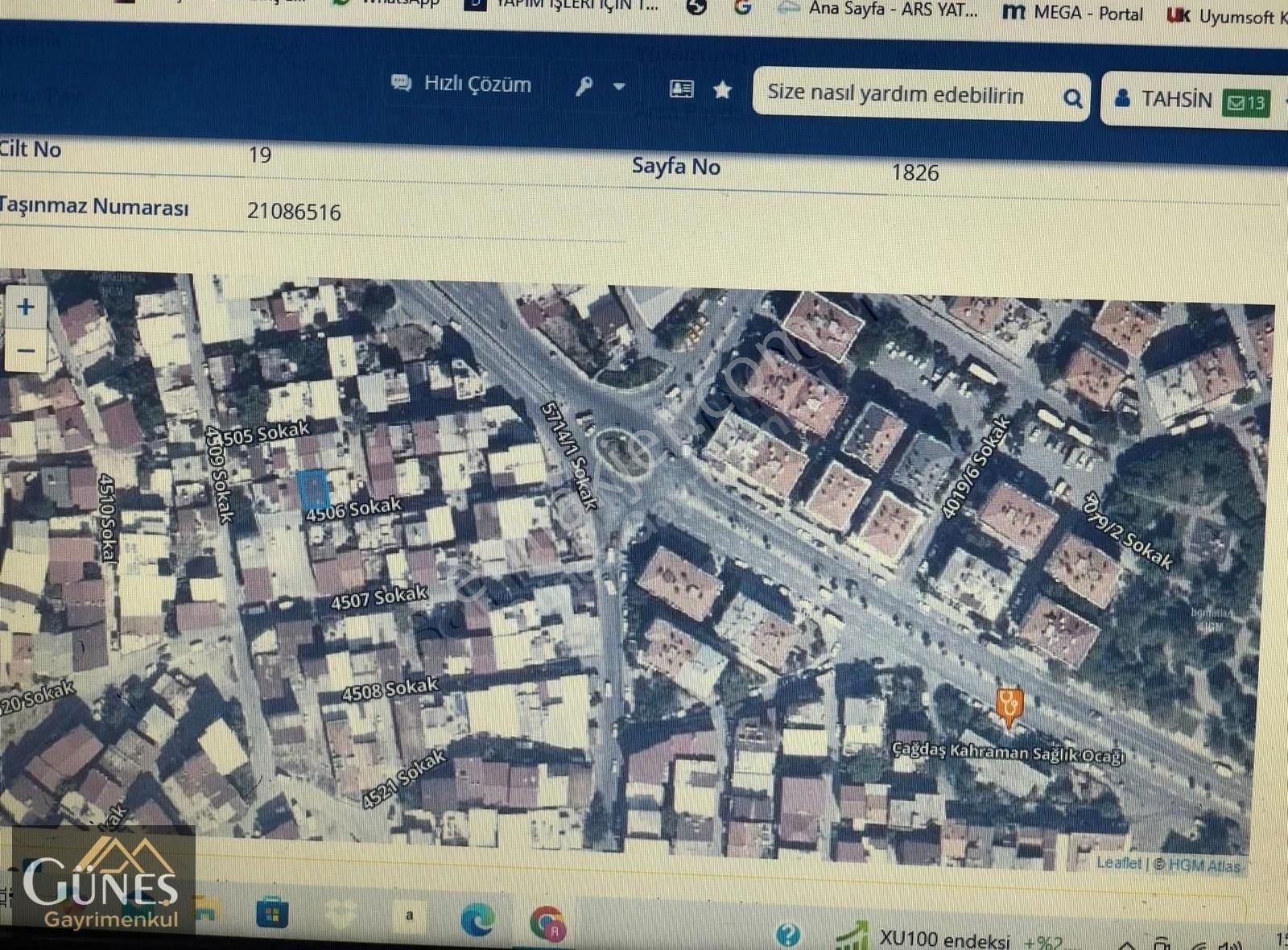Click the 'Çağdaş Kahraman Sağlık Ocağı' label

[x=1008, y=754]
